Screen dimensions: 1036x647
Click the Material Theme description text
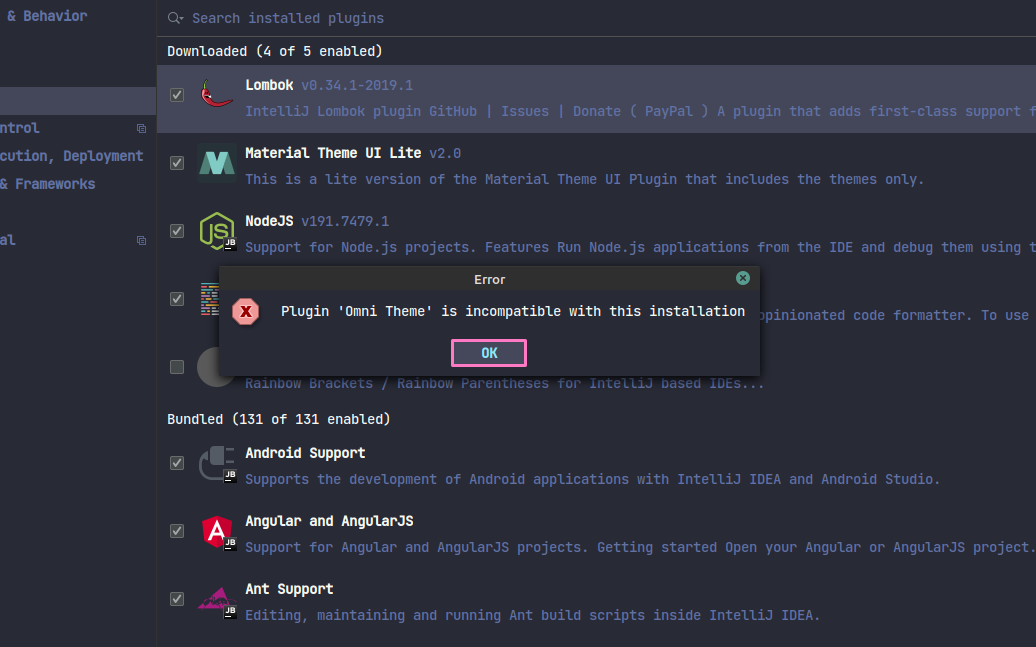click(x=585, y=180)
